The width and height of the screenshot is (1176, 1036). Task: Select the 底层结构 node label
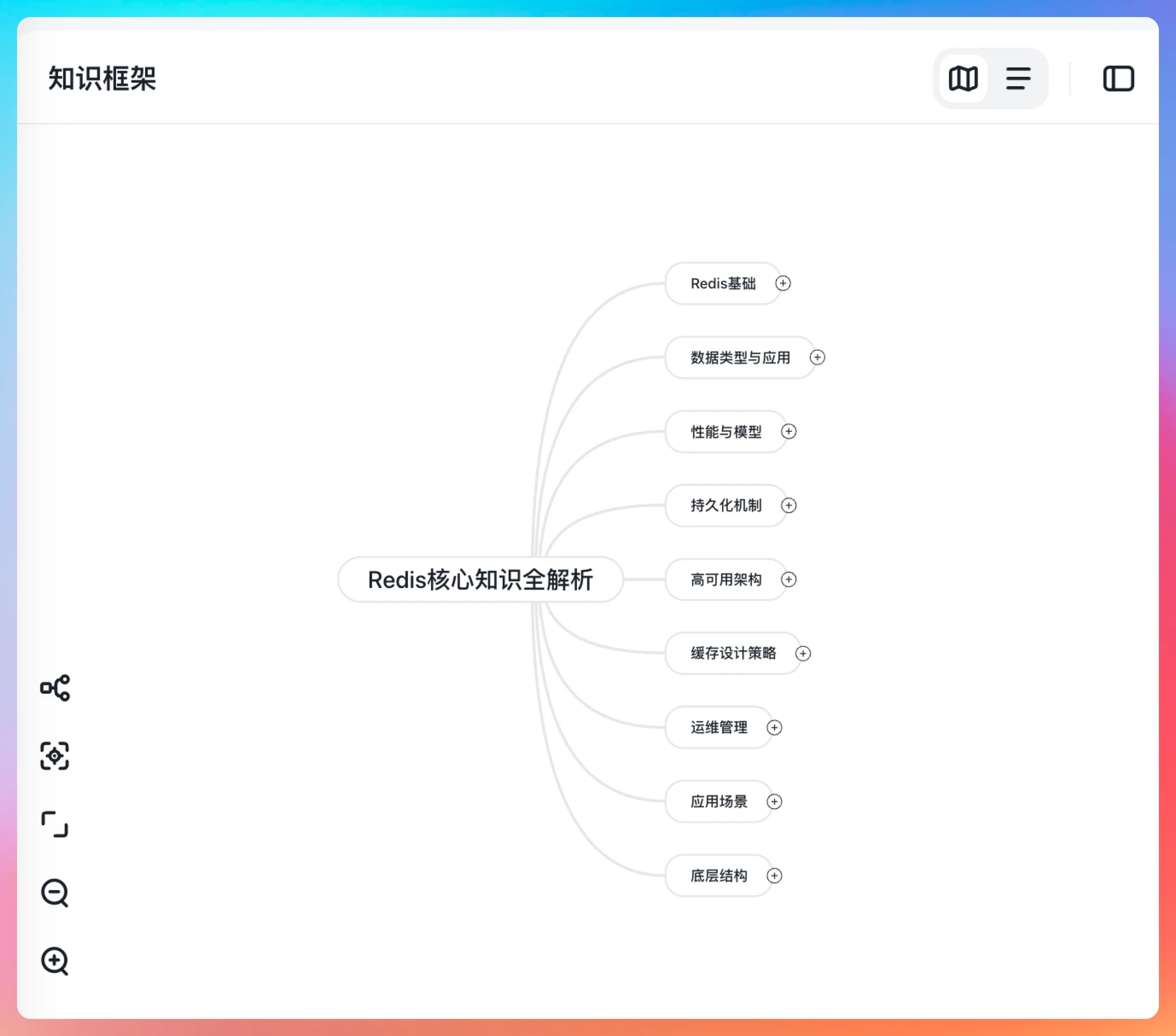719,875
